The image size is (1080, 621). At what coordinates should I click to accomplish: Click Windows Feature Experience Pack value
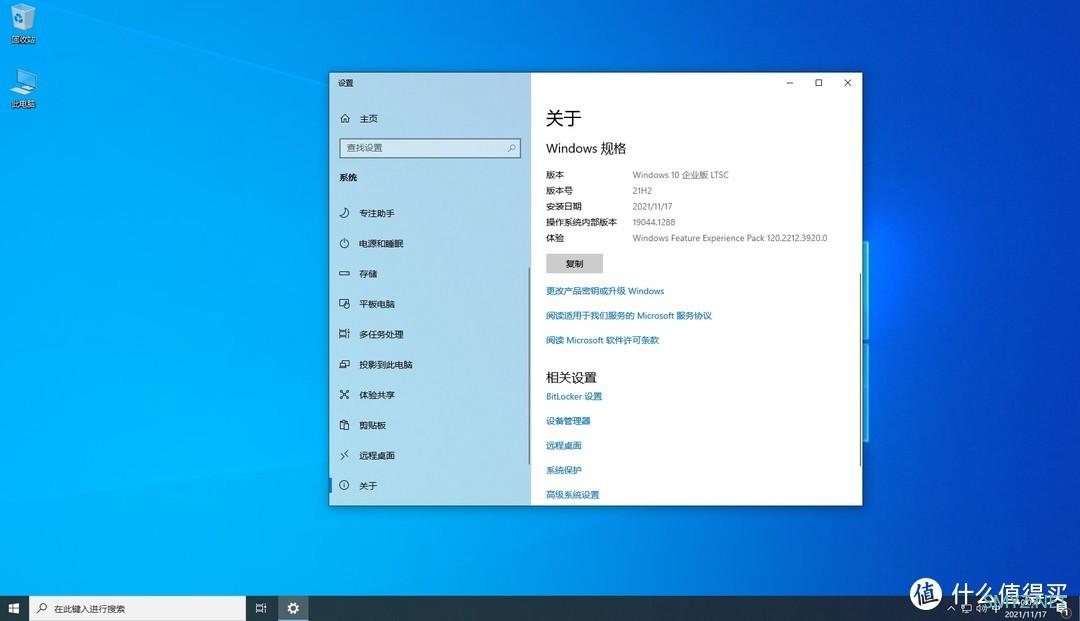tap(729, 238)
